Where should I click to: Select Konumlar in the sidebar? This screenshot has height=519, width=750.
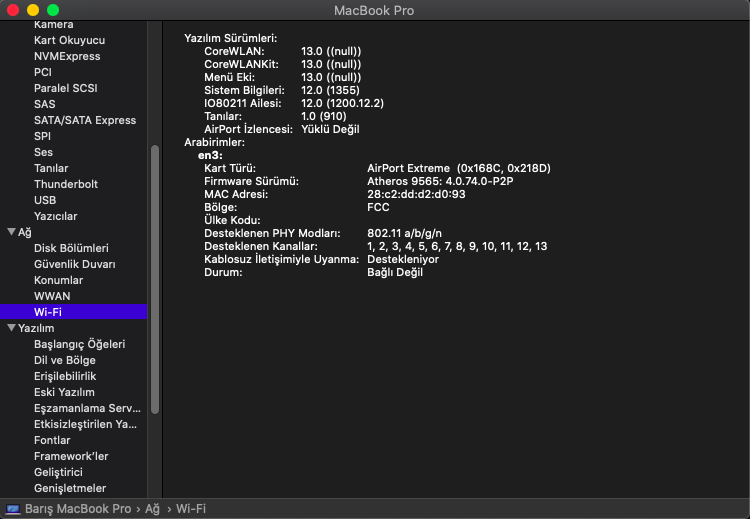click(59, 280)
